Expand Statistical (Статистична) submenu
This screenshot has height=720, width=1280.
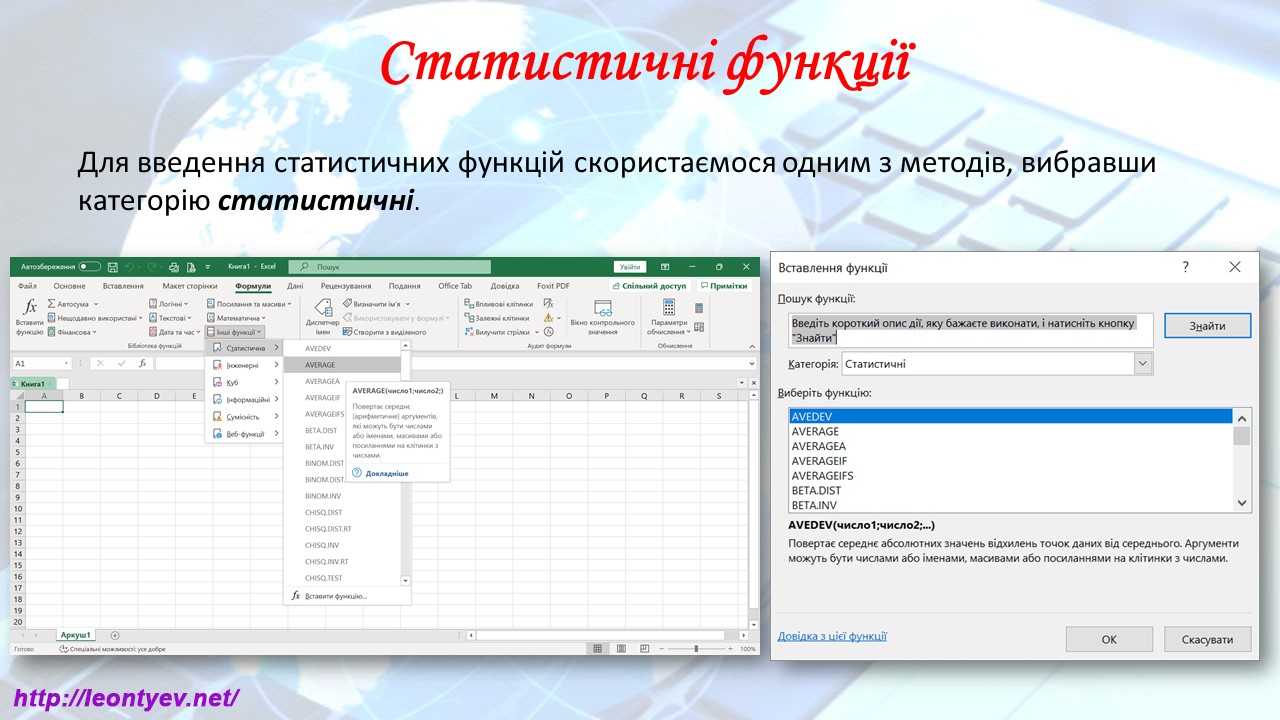(x=244, y=348)
